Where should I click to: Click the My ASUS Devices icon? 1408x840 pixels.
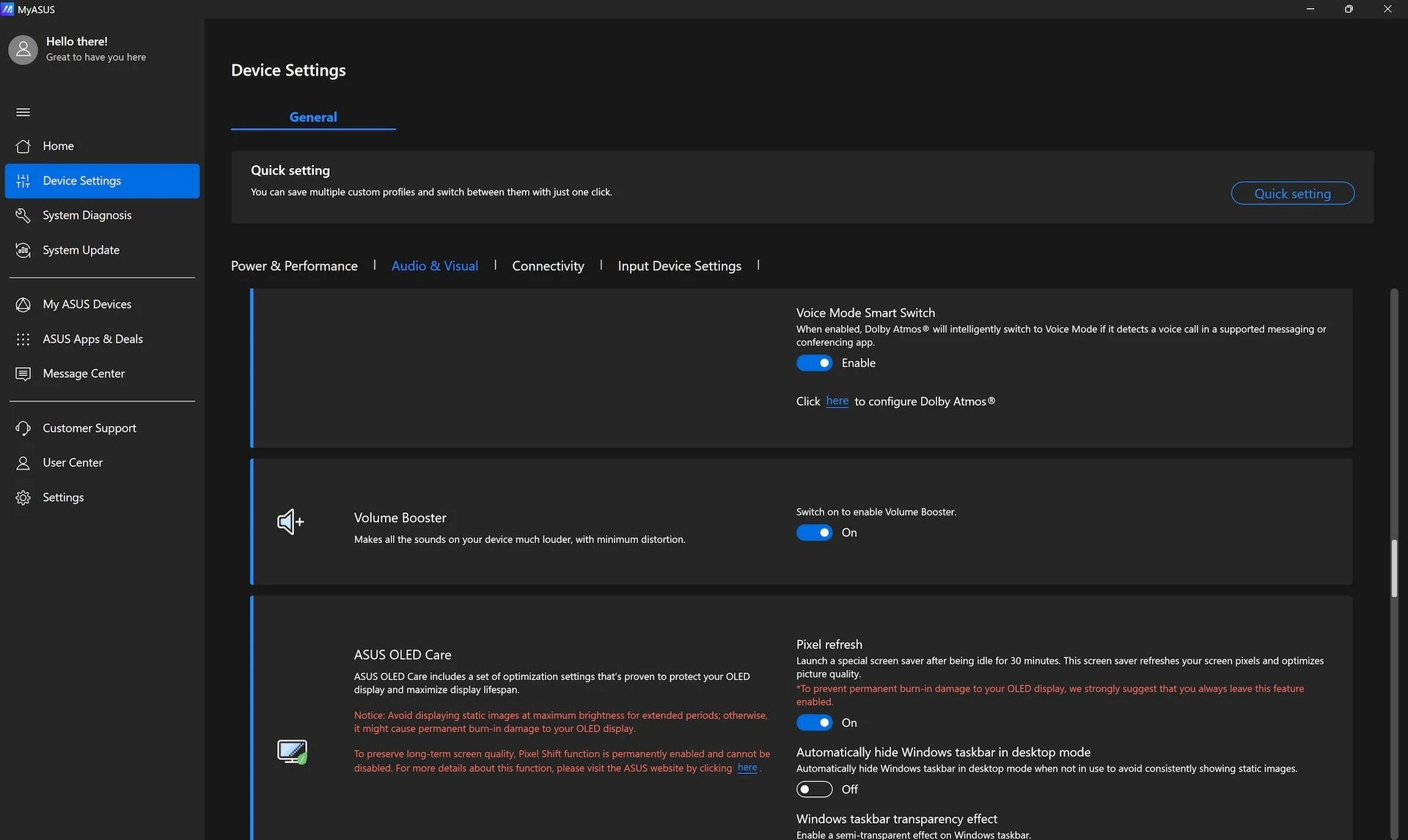click(23, 304)
